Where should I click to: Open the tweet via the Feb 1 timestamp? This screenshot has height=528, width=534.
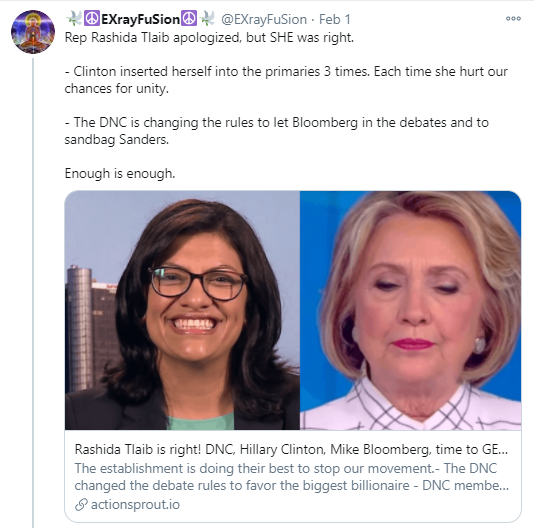[x=335, y=19]
